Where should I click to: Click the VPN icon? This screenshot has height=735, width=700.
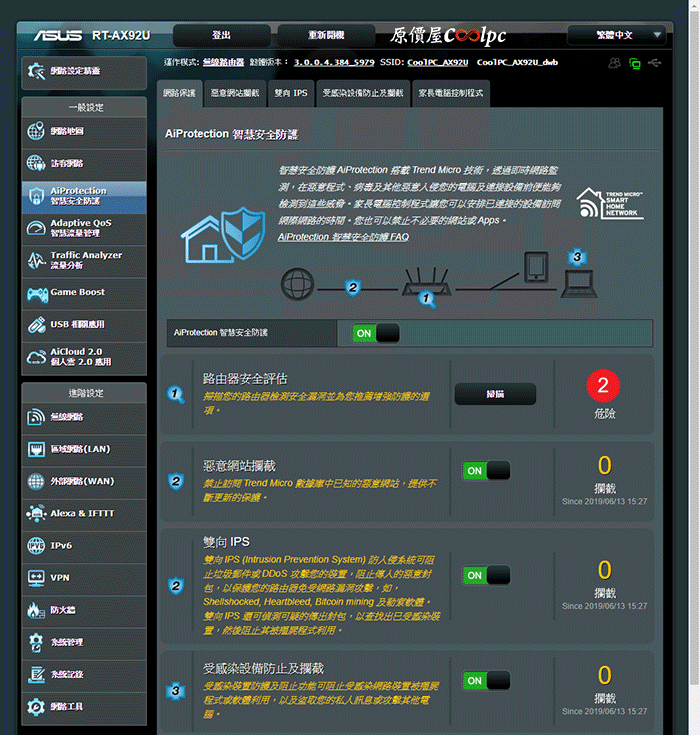pyautogui.click(x=36, y=578)
